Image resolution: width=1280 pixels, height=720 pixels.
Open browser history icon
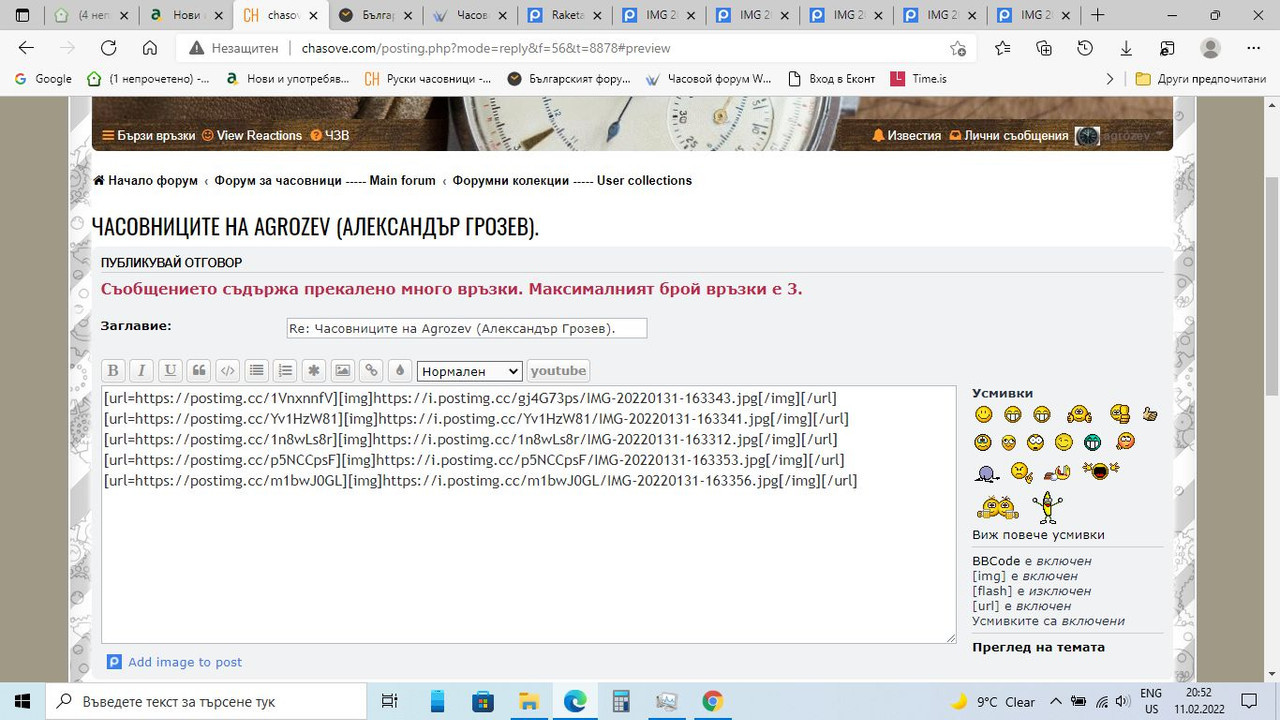(x=1085, y=48)
